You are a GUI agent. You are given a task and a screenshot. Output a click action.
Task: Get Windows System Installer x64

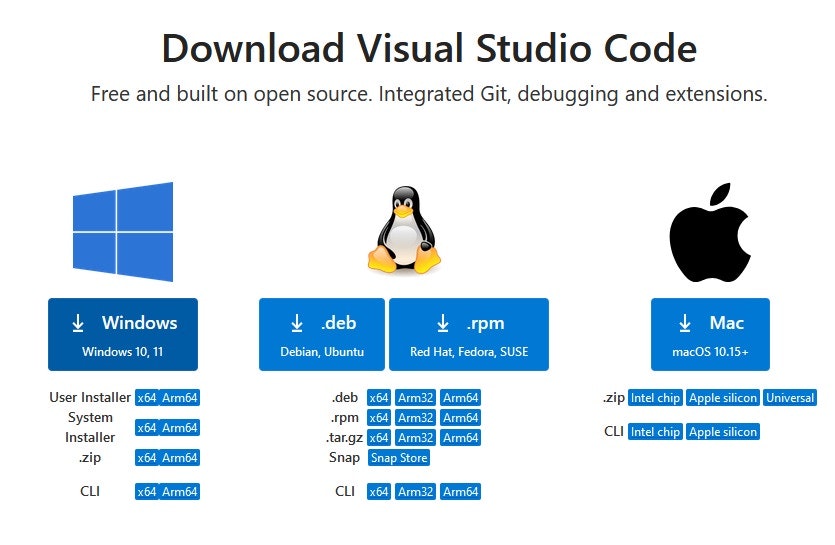(x=147, y=428)
